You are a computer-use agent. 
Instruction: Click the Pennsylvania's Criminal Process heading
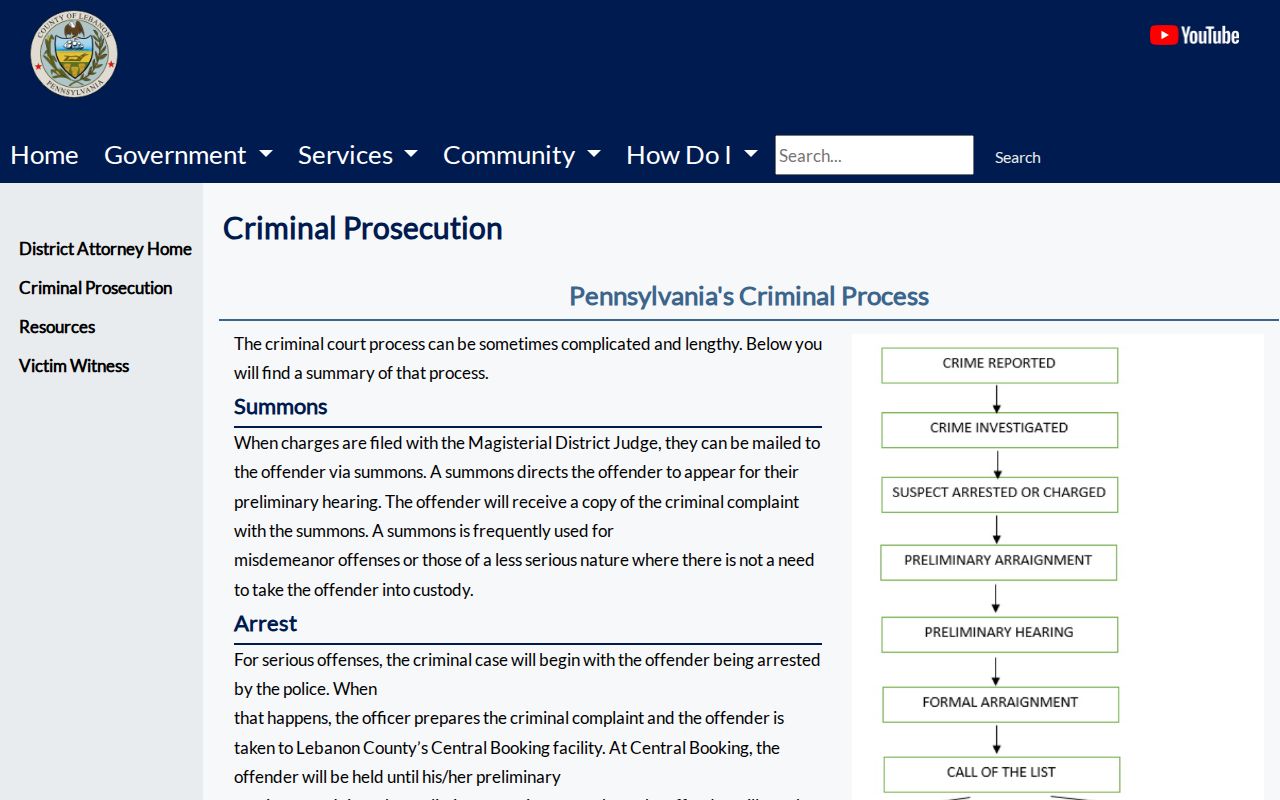click(x=749, y=296)
